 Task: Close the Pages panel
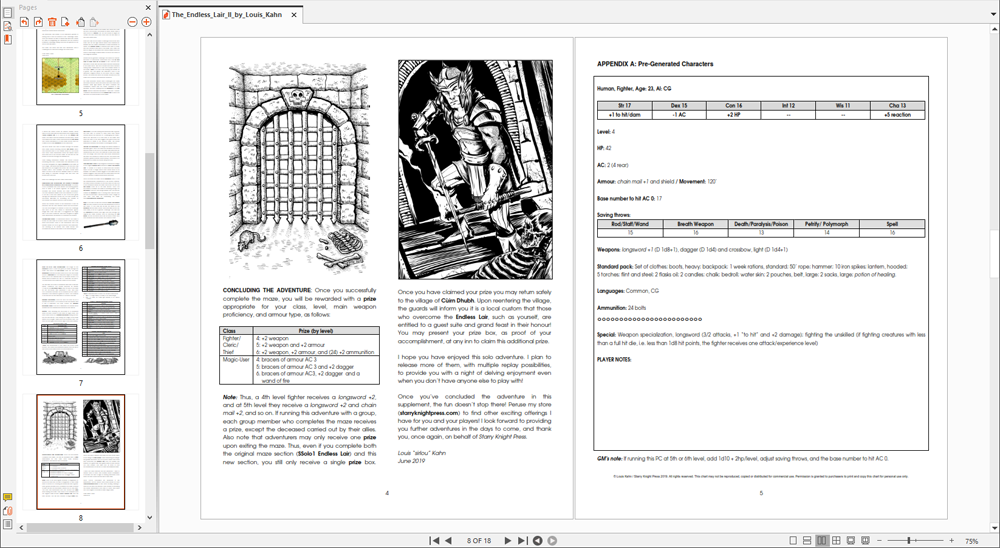click(x=149, y=7)
